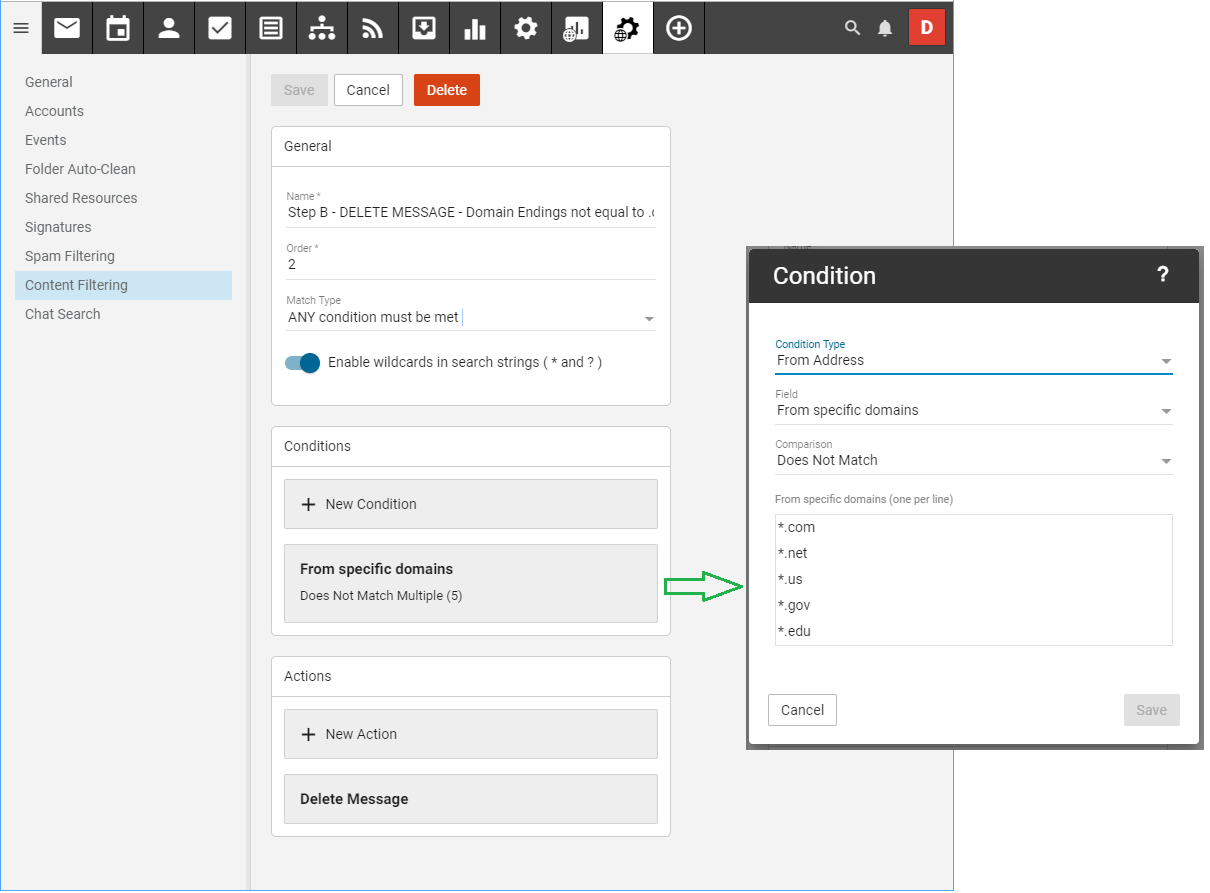
Task: Expand the Match Type dropdown
Action: pyautogui.click(x=470, y=318)
